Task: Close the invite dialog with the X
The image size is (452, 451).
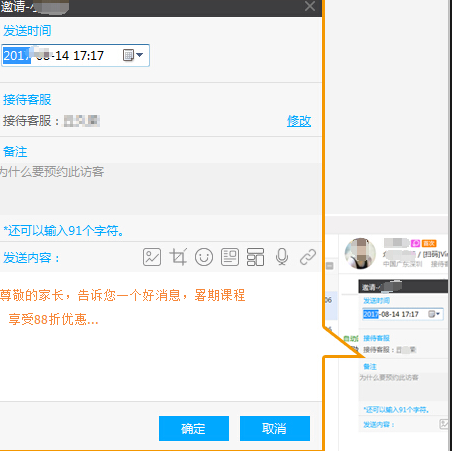Action: (x=310, y=6)
